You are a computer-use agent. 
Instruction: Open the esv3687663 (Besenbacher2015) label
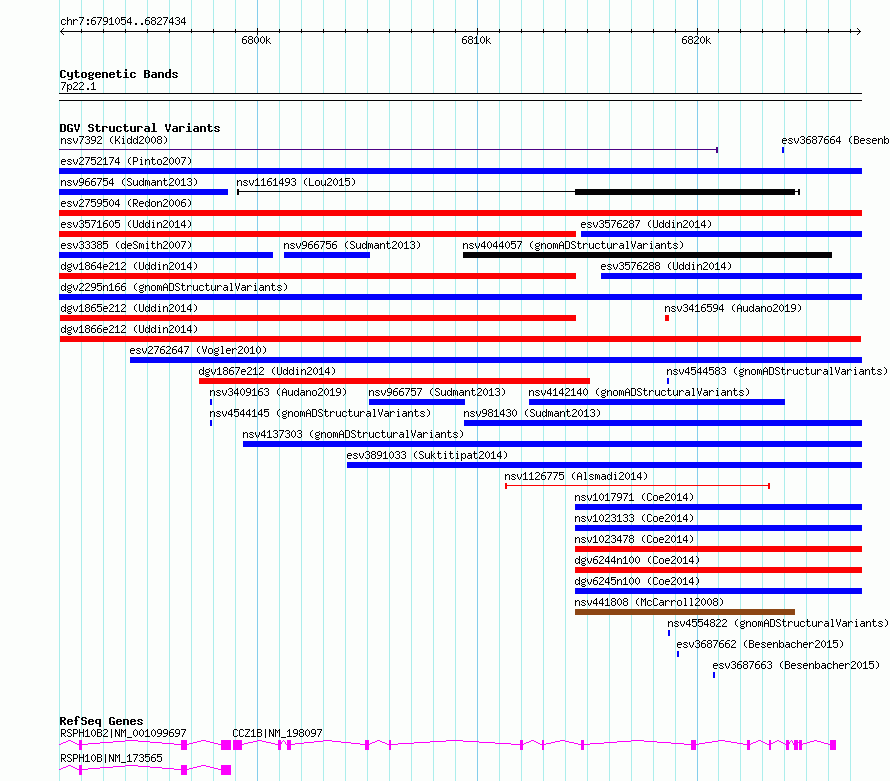point(796,665)
